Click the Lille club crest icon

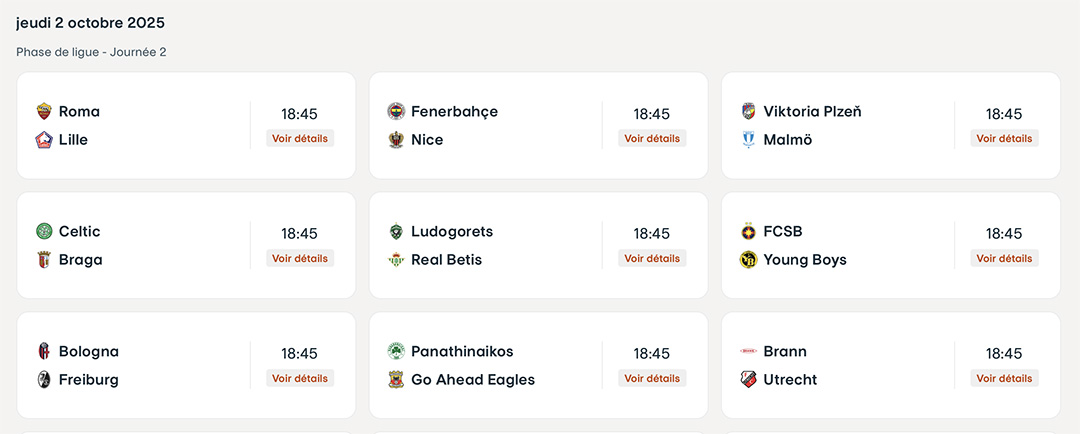pos(43,140)
